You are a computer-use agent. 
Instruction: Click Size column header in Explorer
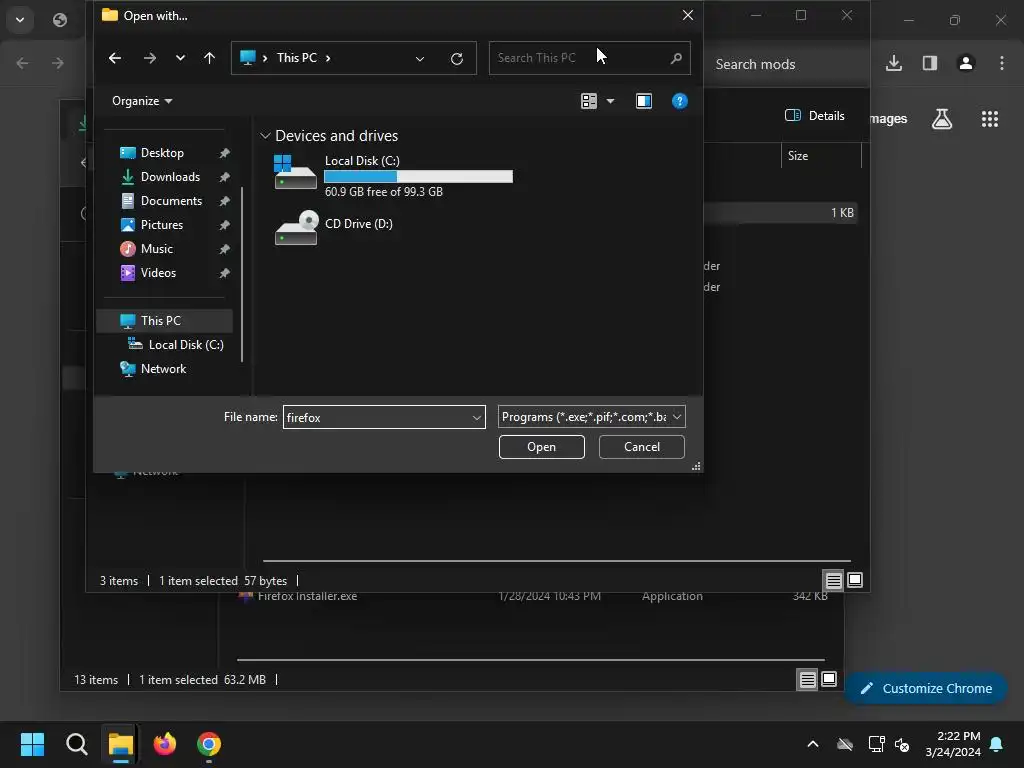point(821,156)
